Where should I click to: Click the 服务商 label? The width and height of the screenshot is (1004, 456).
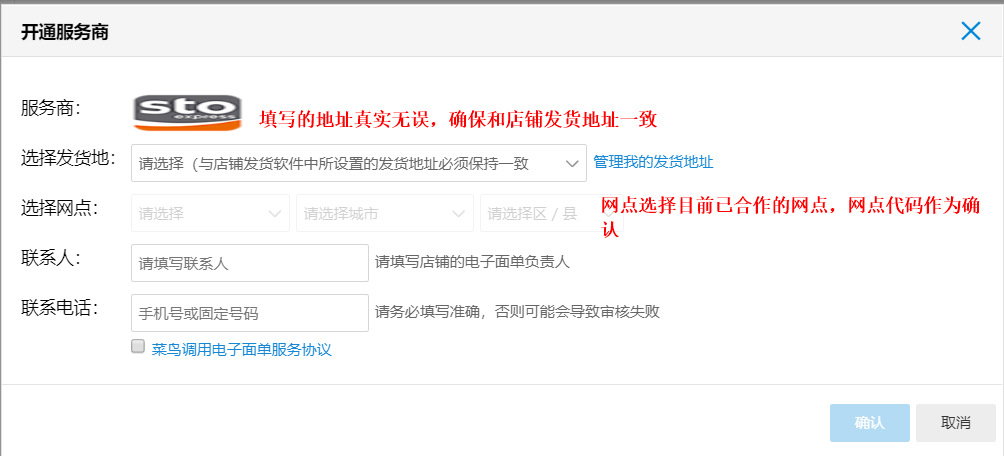(51, 108)
